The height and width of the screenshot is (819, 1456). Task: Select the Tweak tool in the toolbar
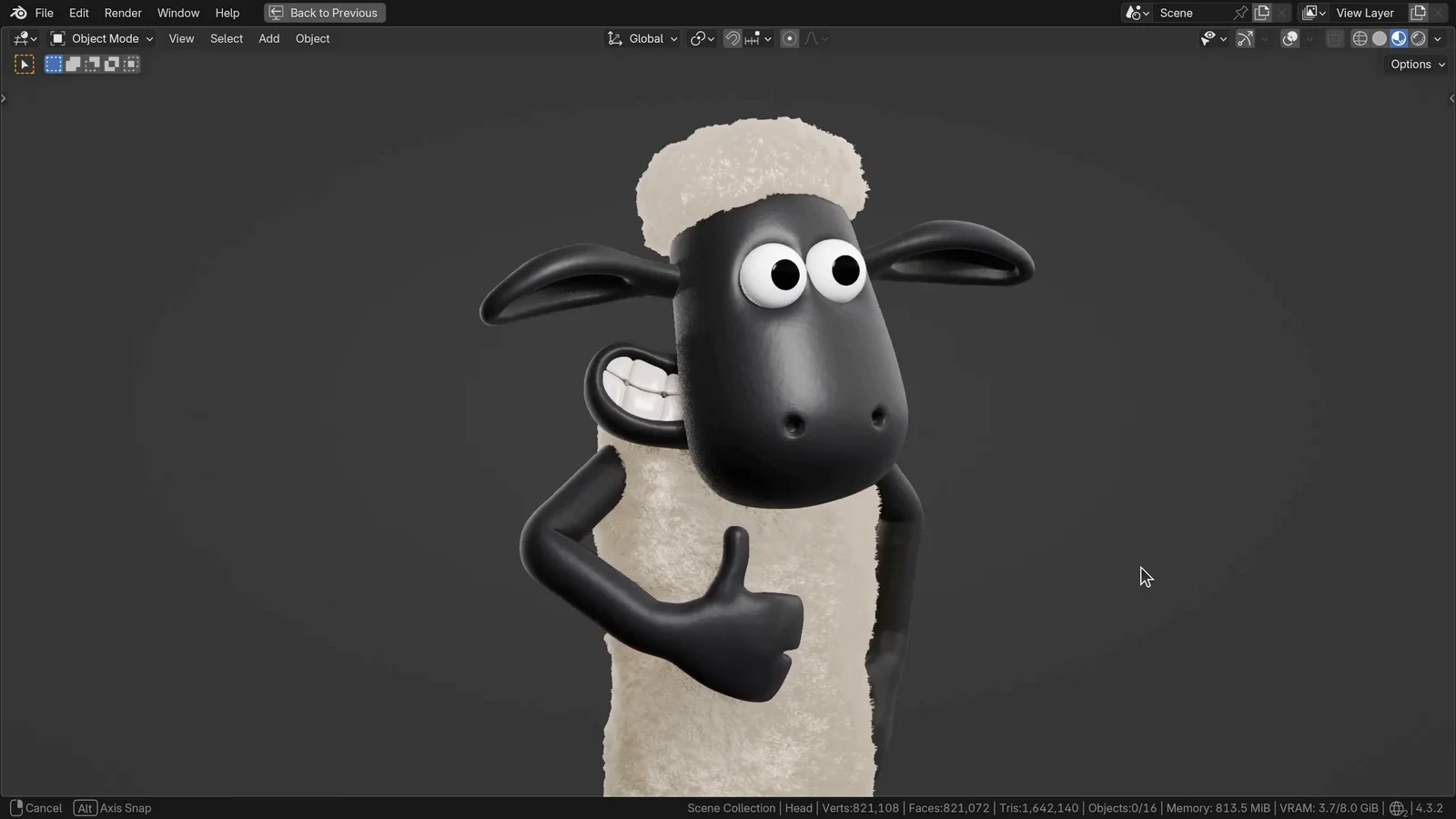pos(25,63)
